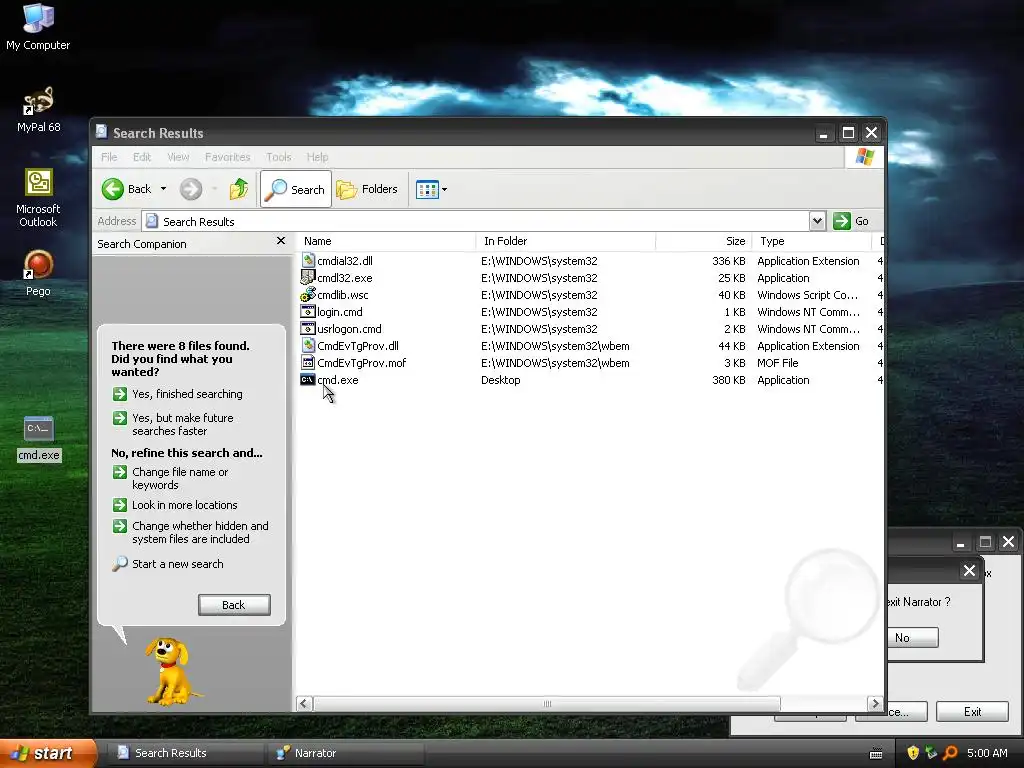This screenshot has height=768, width=1024.
Task: Click Back button in Search Companion
Action: 234,605
